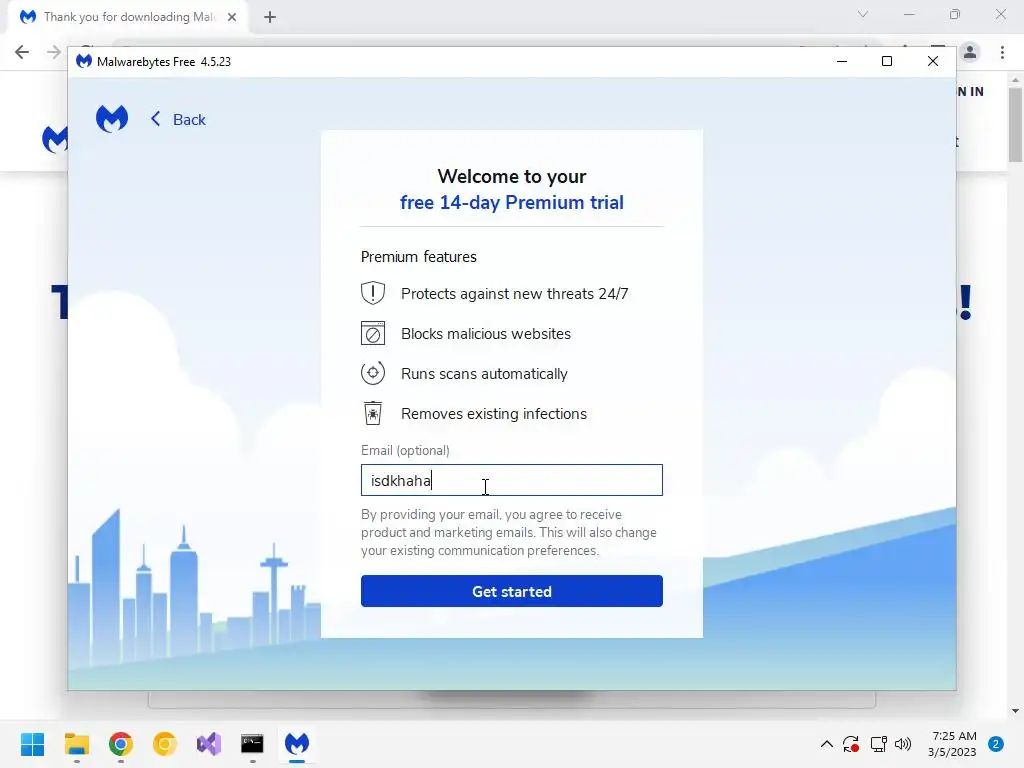Open the command prompt taskbar icon
Image resolution: width=1024 pixels, height=768 pixels.
[252, 744]
